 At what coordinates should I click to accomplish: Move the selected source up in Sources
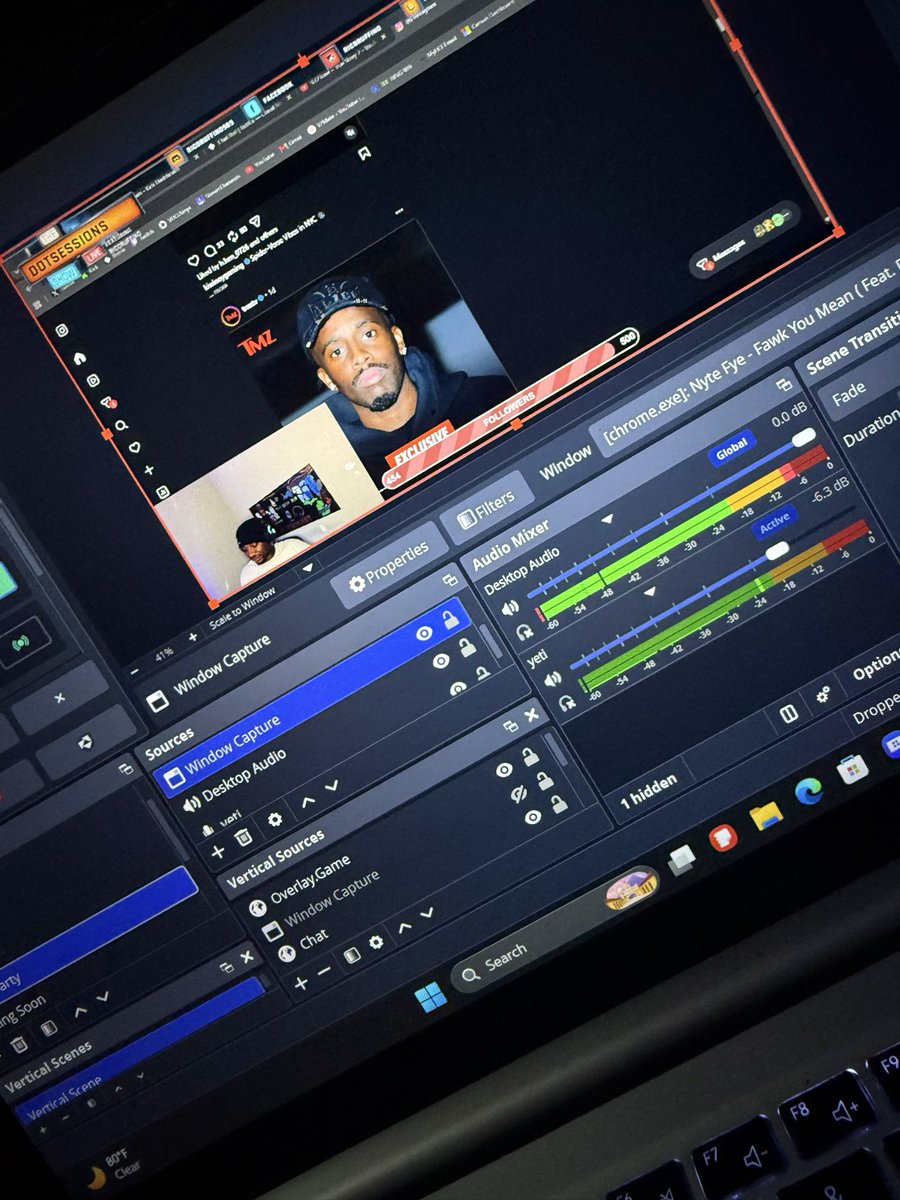(308, 801)
